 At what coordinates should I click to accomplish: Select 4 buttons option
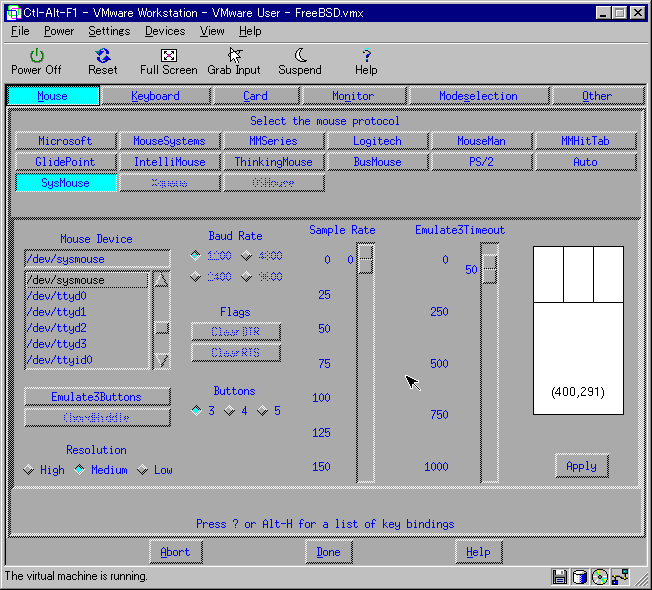tap(229, 410)
